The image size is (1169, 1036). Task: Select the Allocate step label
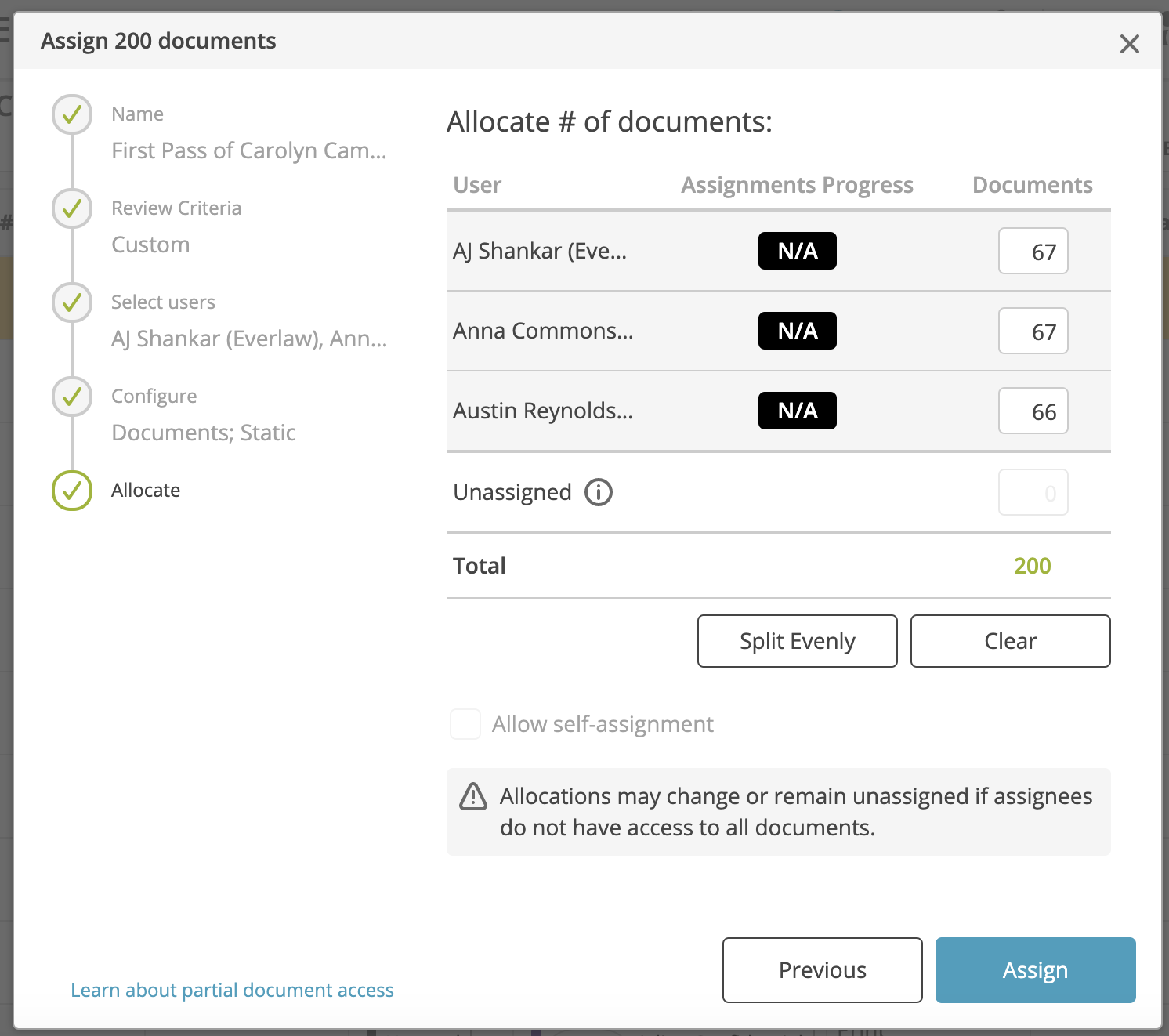(x=146, y=491)
